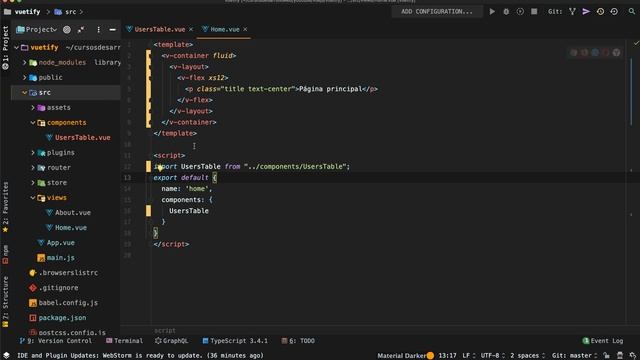This screenshot has width=640, height=360.
Task: Change file encoding UTF-8 in status bar
Action: 493,356
